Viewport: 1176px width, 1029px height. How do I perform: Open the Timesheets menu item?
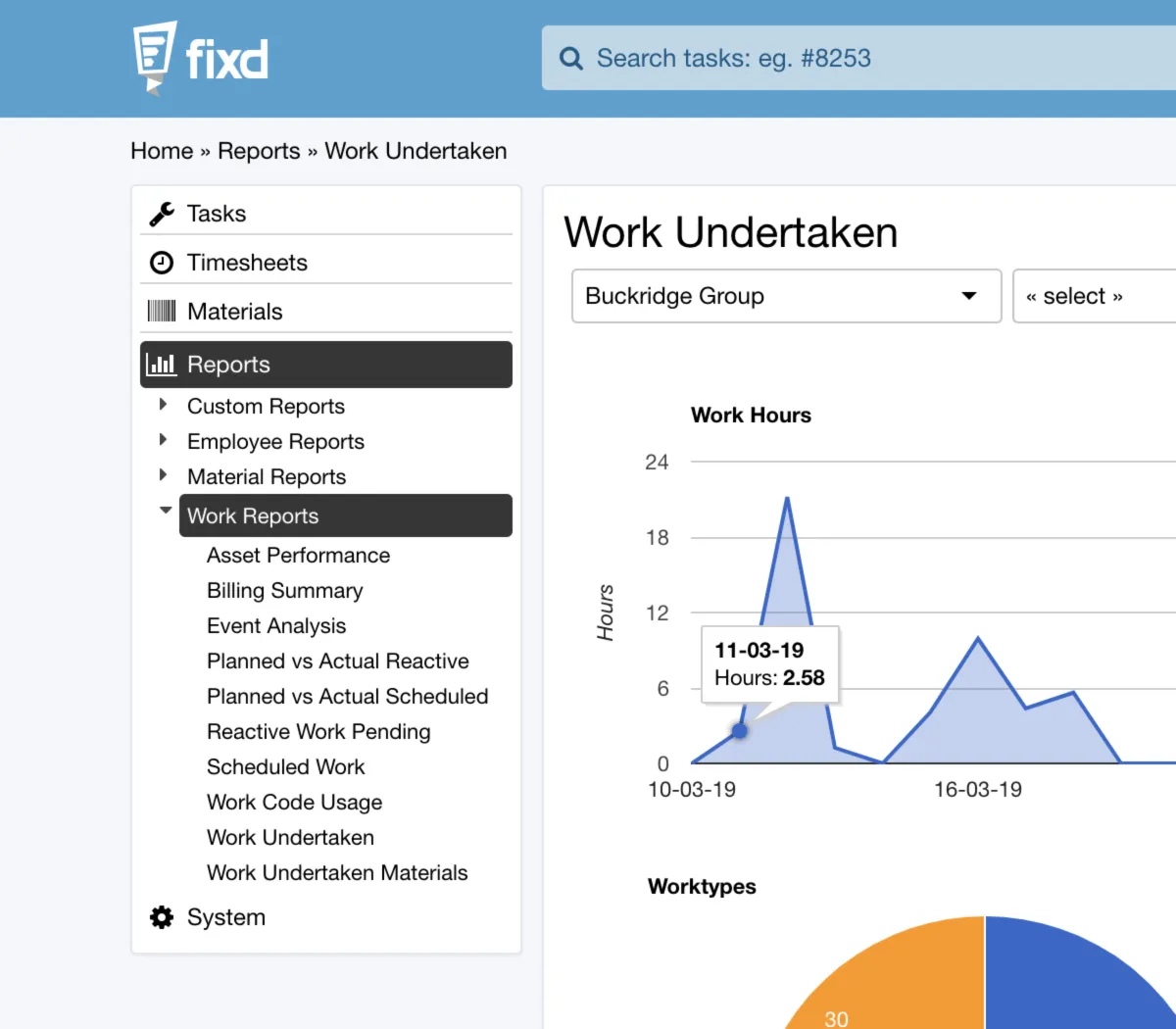point(326,263)
